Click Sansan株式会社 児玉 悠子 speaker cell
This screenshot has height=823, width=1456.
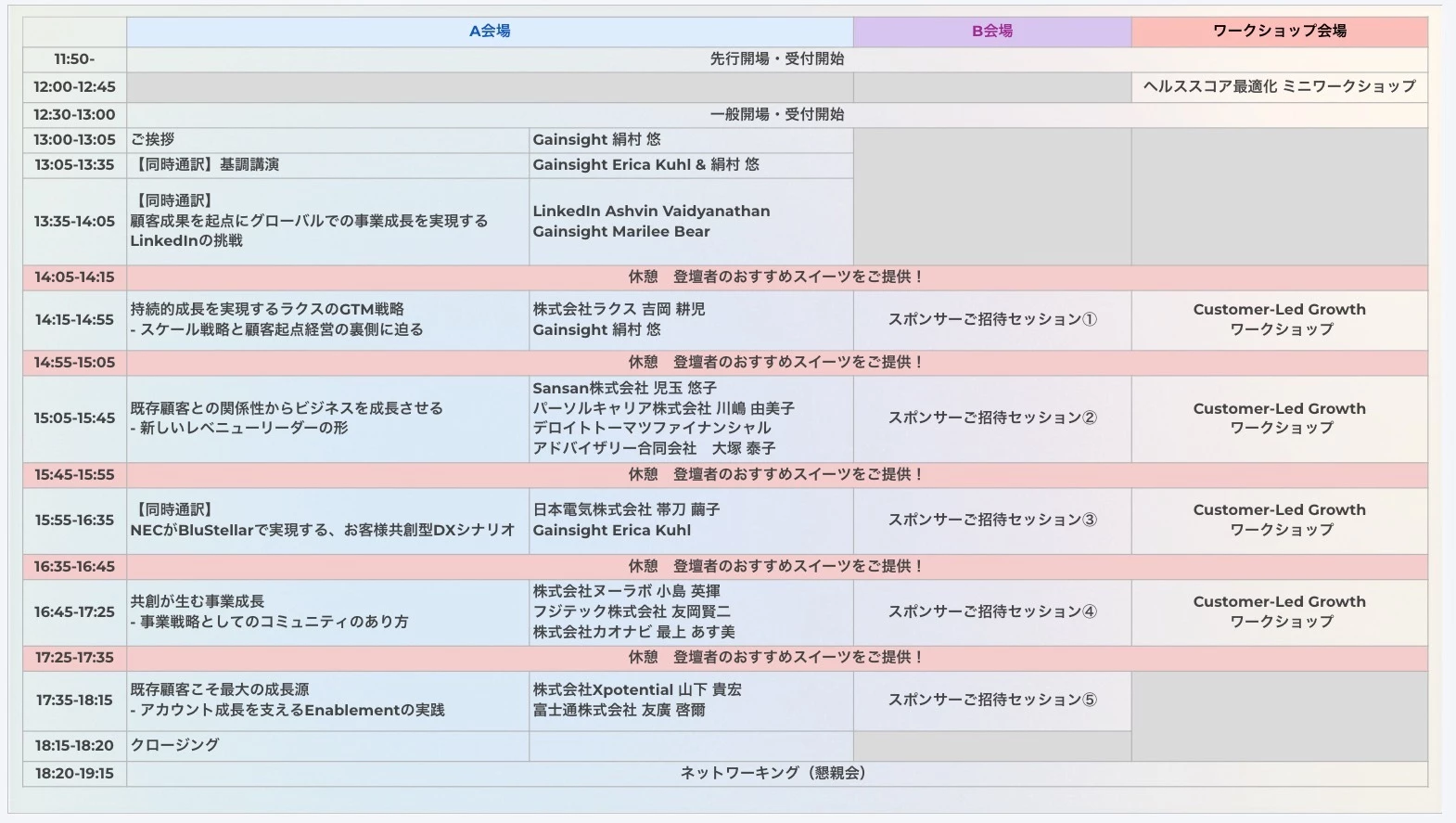(x=691, y=418)
